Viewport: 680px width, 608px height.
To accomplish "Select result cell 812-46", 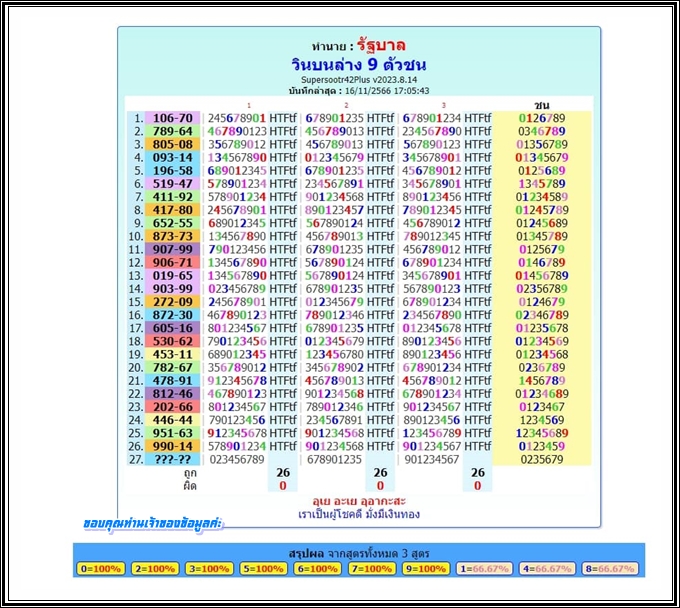I will click(173, 393).
